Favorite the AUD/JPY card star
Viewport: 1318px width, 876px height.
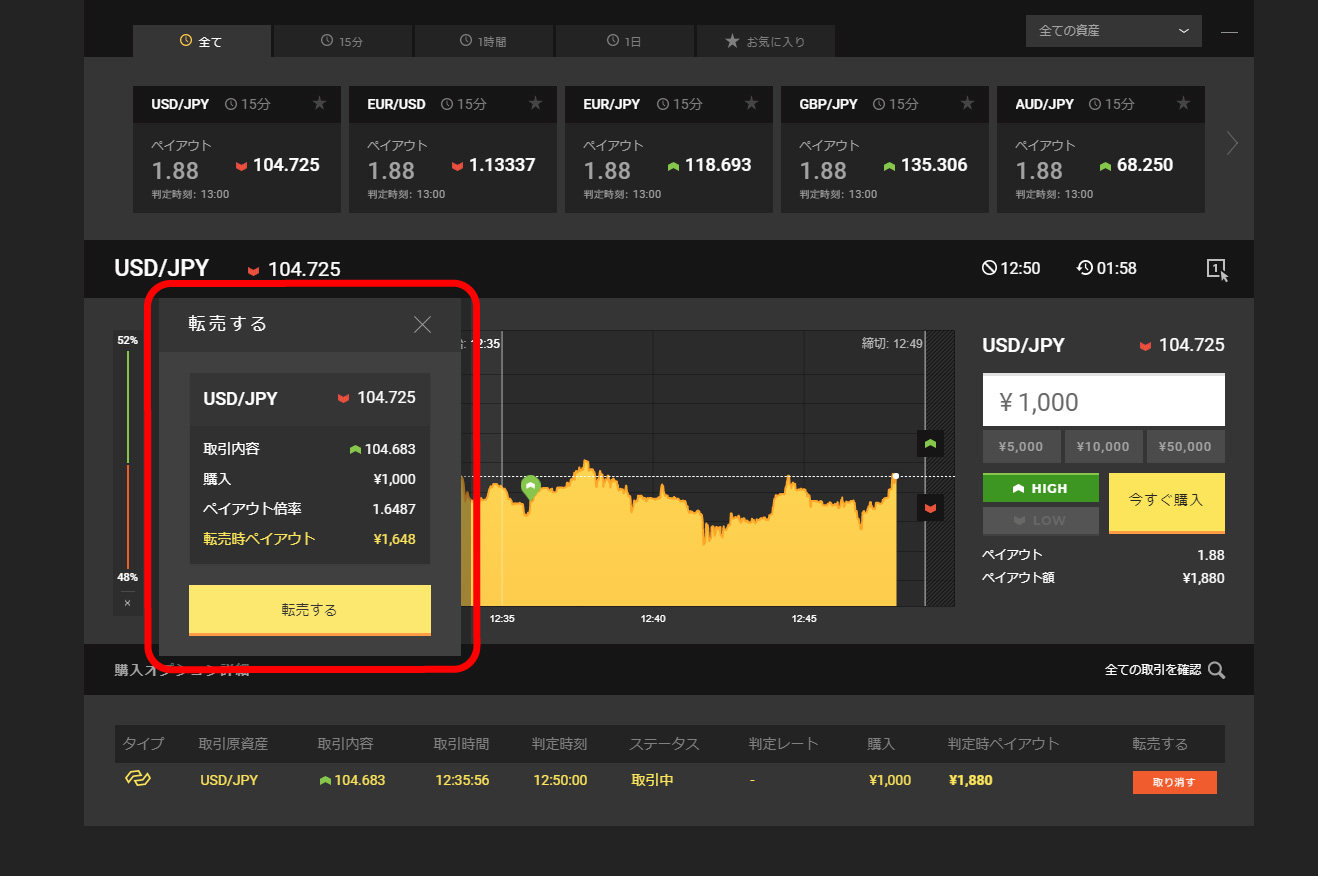click(x=1183, y=103)
